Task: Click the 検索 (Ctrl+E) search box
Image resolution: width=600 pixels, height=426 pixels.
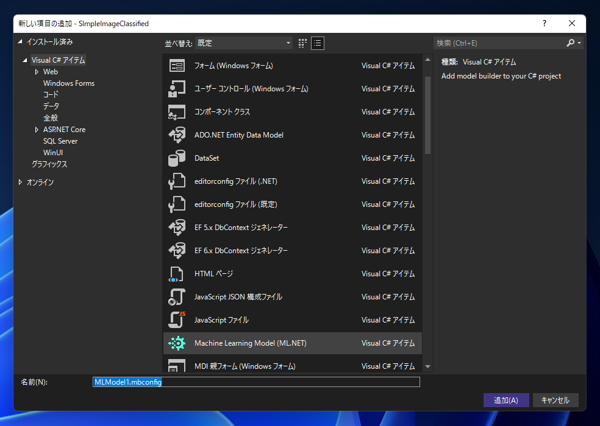Action: click(499, 43)
